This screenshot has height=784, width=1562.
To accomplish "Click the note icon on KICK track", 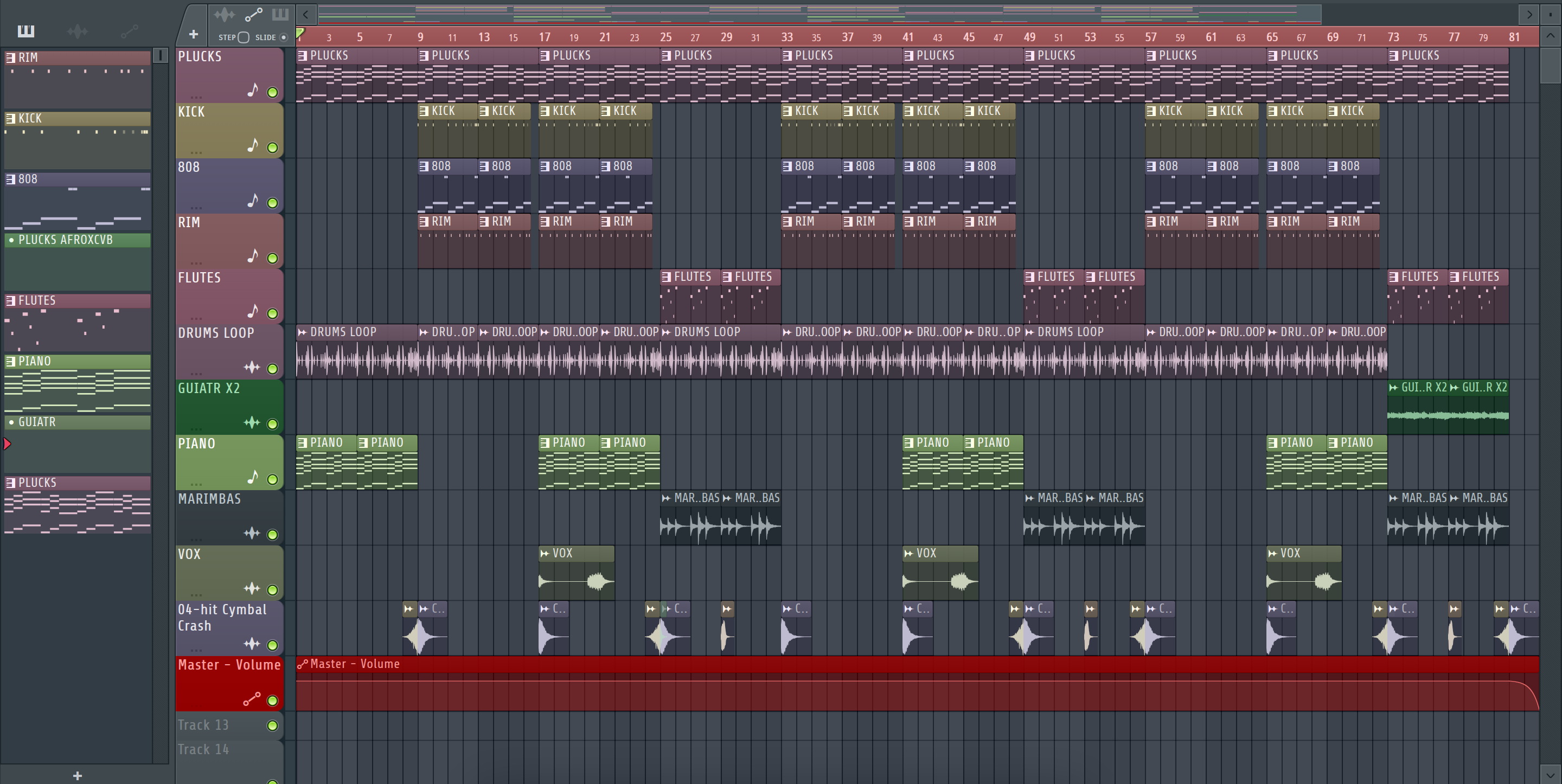I will tap(253, 145).
